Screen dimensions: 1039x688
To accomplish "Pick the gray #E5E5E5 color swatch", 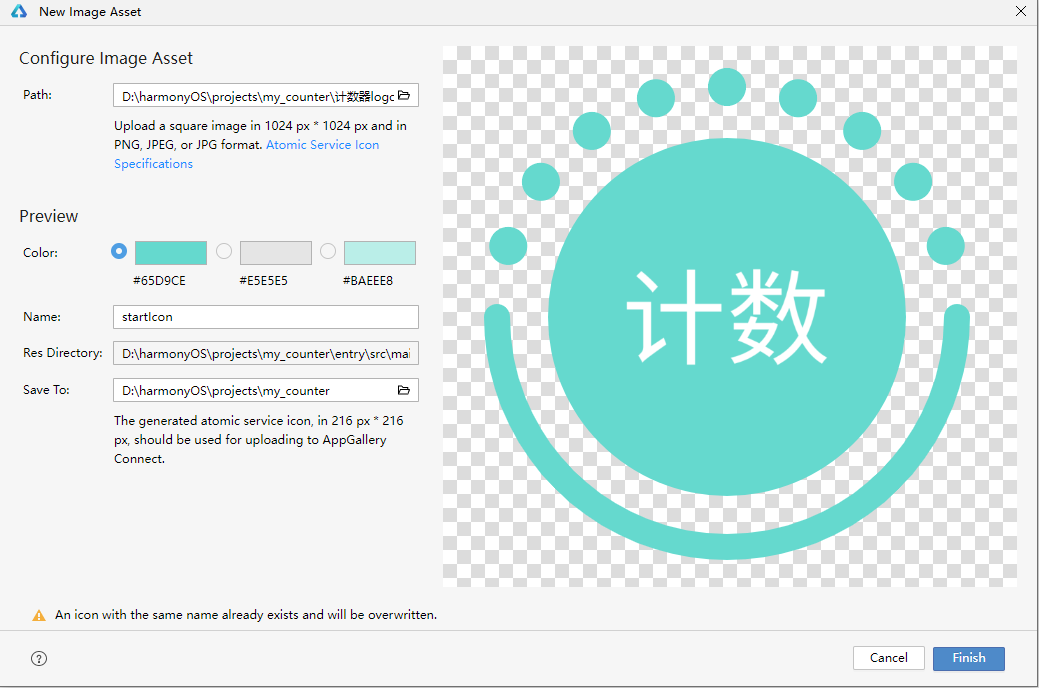I will pos(276,253).
